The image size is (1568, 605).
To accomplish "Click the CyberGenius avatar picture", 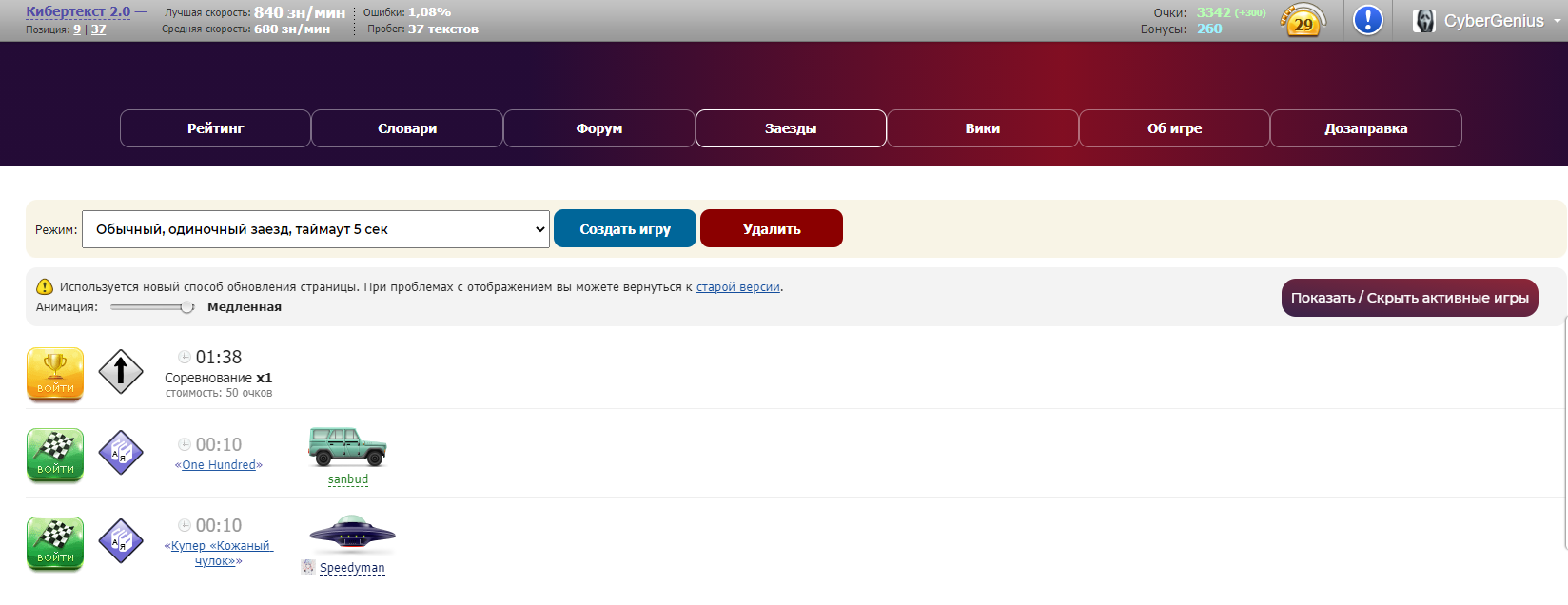I will (1424, 21).
